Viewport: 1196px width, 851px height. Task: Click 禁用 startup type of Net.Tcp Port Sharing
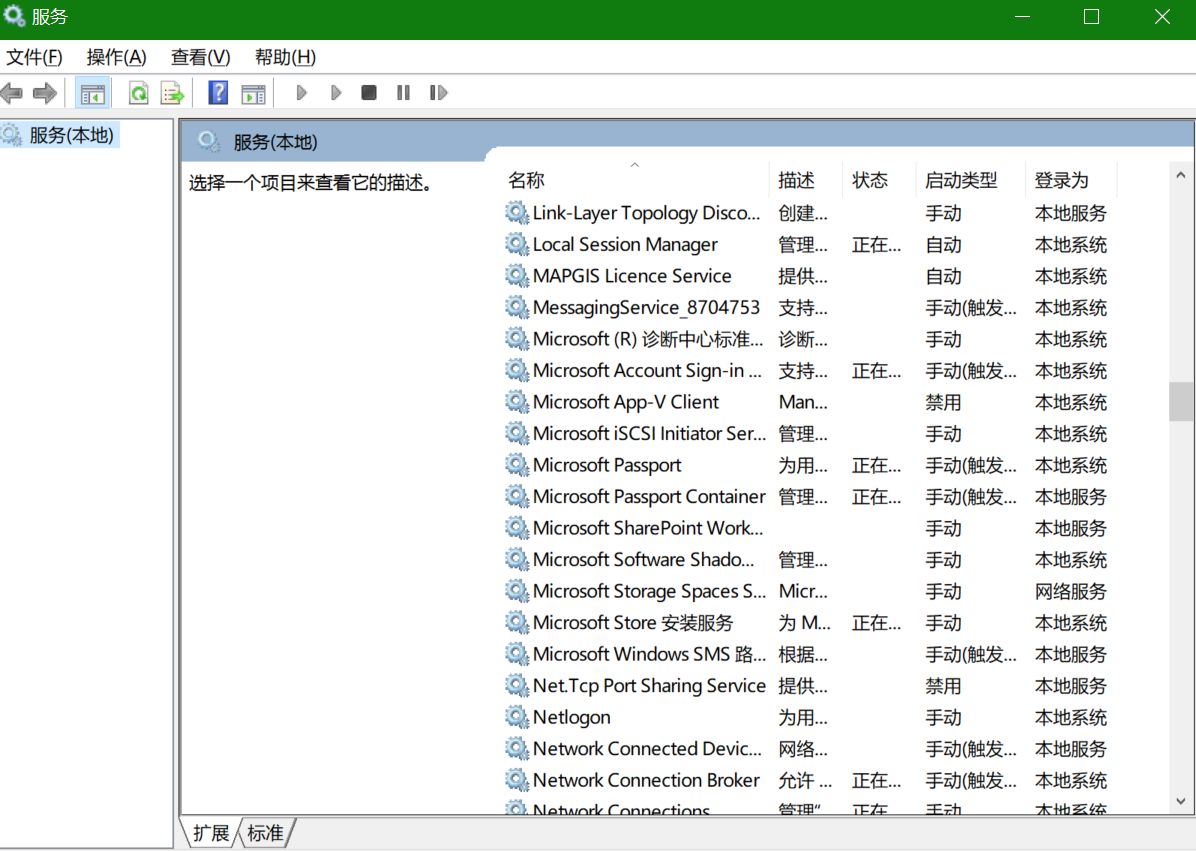pyautogui.click(x=943, y=686)
